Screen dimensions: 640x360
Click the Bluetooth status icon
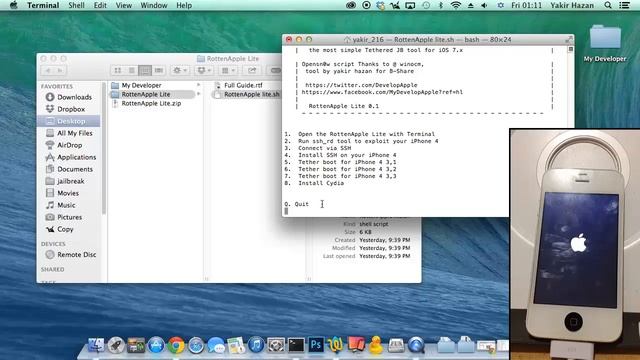point(441,5)
